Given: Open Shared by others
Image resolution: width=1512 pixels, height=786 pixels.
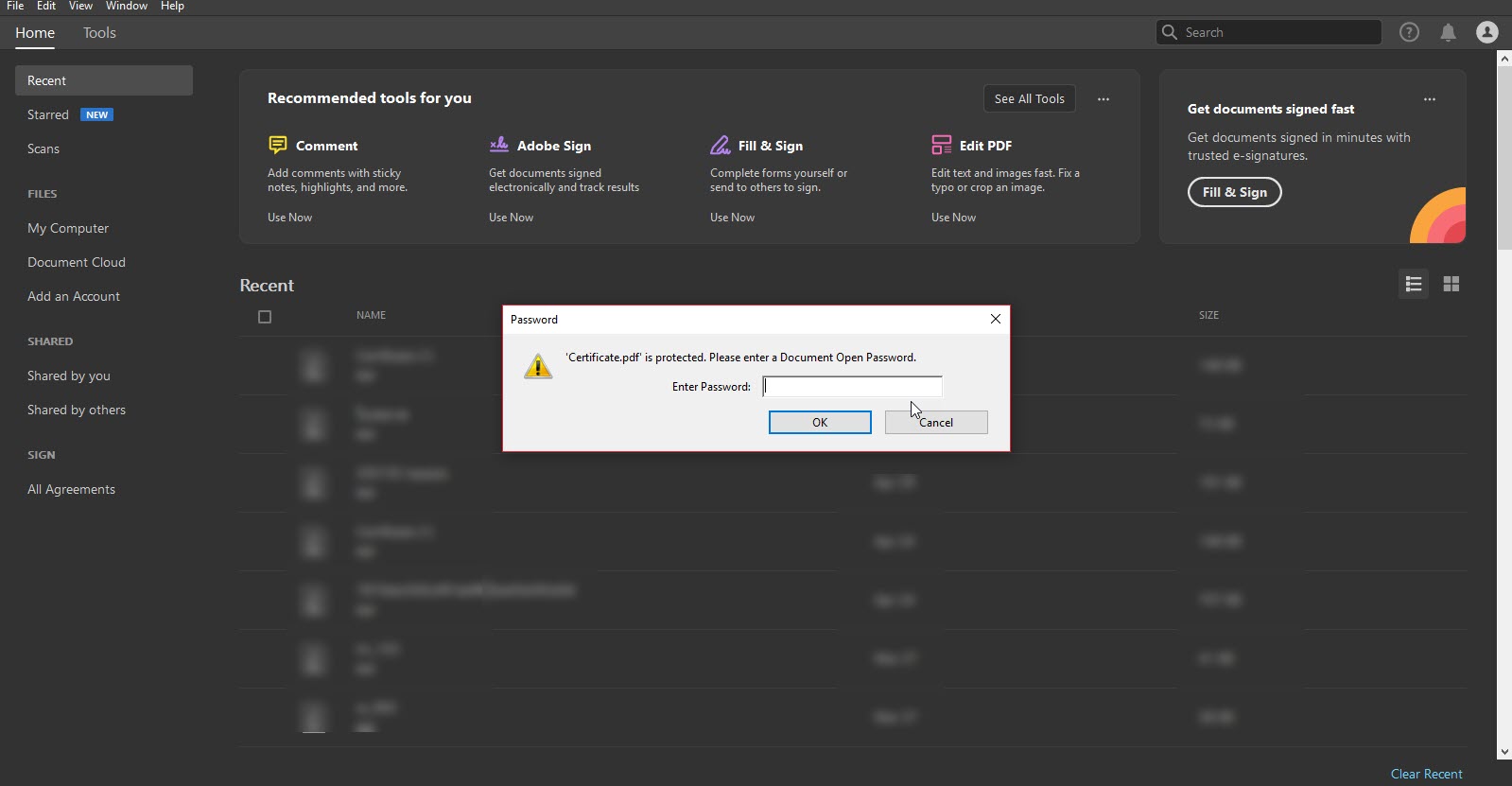Looking at the screenshot, I should click(77, 410).
